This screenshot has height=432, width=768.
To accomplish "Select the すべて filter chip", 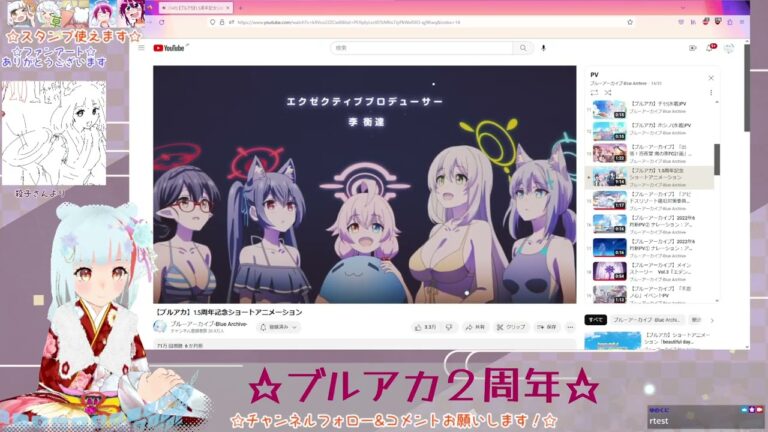I will (596, 320).
